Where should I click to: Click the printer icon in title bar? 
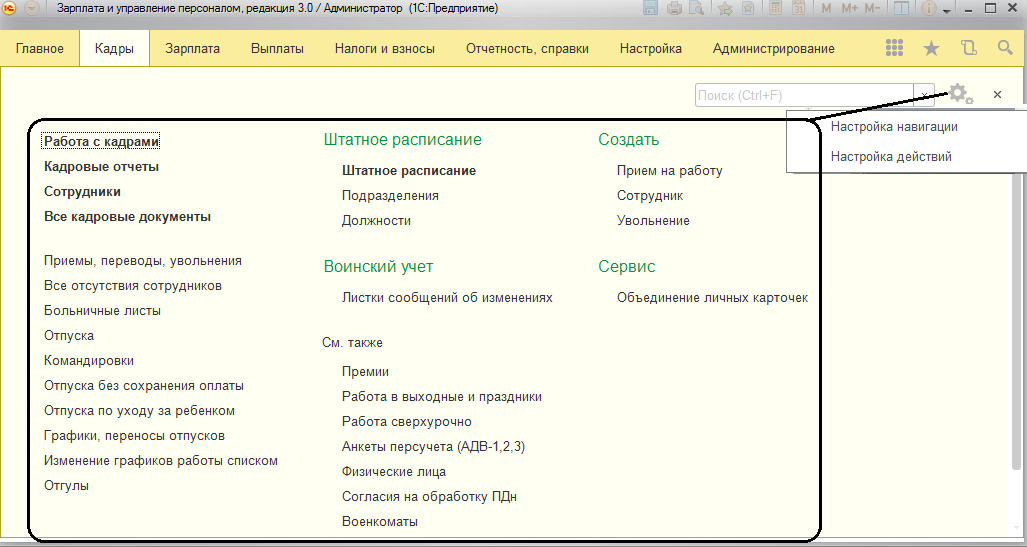pyautogui.click(x=674, y=9)
